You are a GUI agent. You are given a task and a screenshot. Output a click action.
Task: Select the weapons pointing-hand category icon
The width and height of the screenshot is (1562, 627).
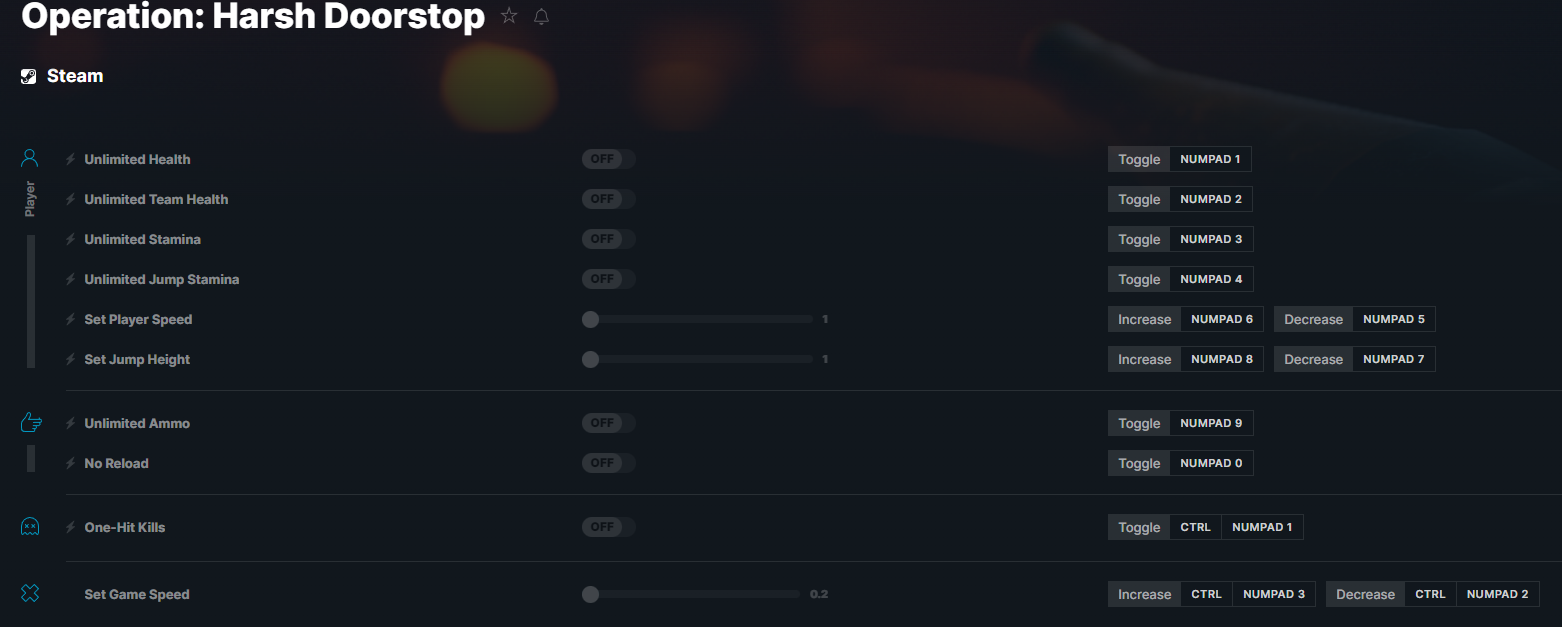(x=30, y=423)
